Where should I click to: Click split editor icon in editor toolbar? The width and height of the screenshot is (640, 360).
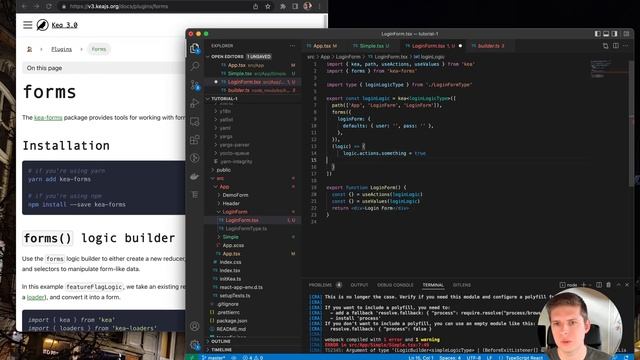[616, 46]
